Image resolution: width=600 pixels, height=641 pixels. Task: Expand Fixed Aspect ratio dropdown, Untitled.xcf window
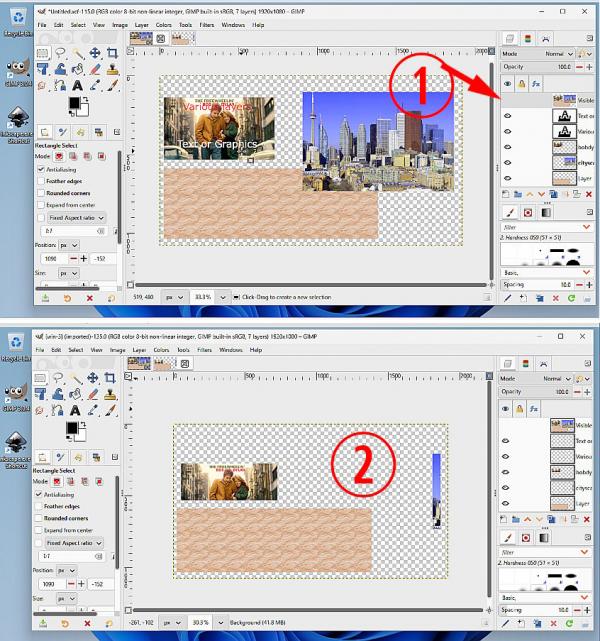77,217
